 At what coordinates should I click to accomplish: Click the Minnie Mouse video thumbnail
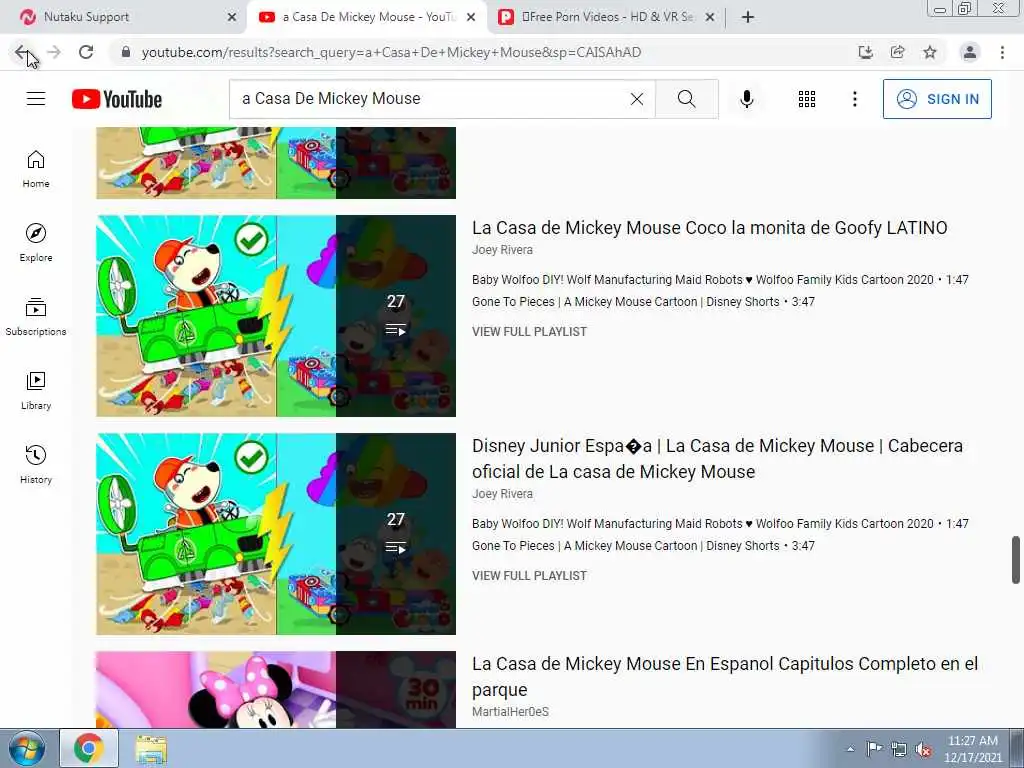pyautogui.click(x=276, y=689)
